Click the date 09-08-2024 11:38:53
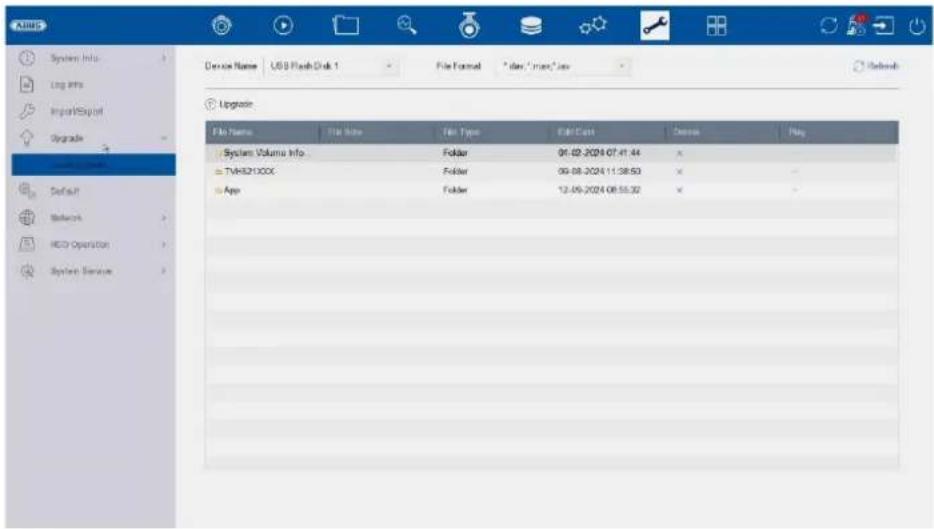This screenshot has width=934, height=529. (x=599, y=172)
